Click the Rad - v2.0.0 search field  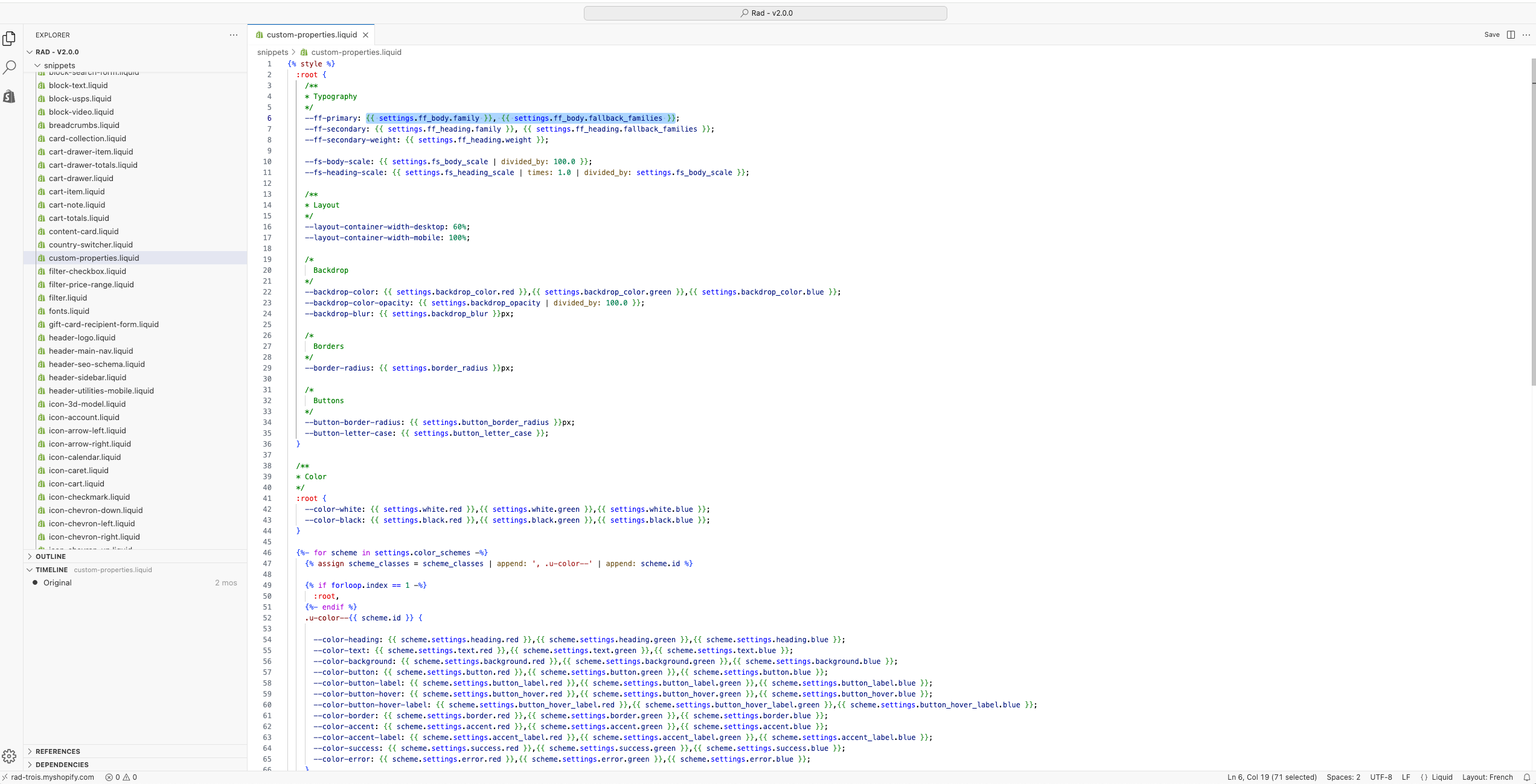pos(765,13)
